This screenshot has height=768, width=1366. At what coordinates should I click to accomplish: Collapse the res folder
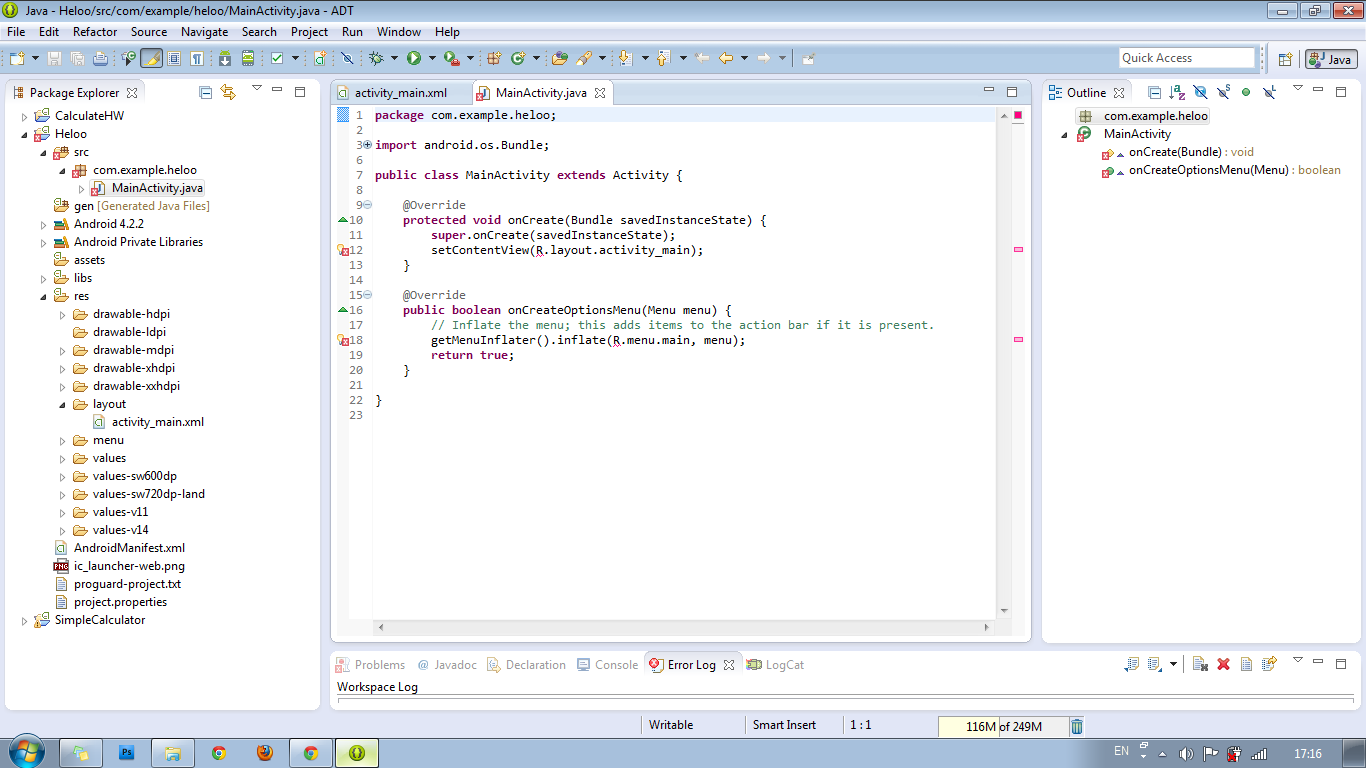pos(44,296)
